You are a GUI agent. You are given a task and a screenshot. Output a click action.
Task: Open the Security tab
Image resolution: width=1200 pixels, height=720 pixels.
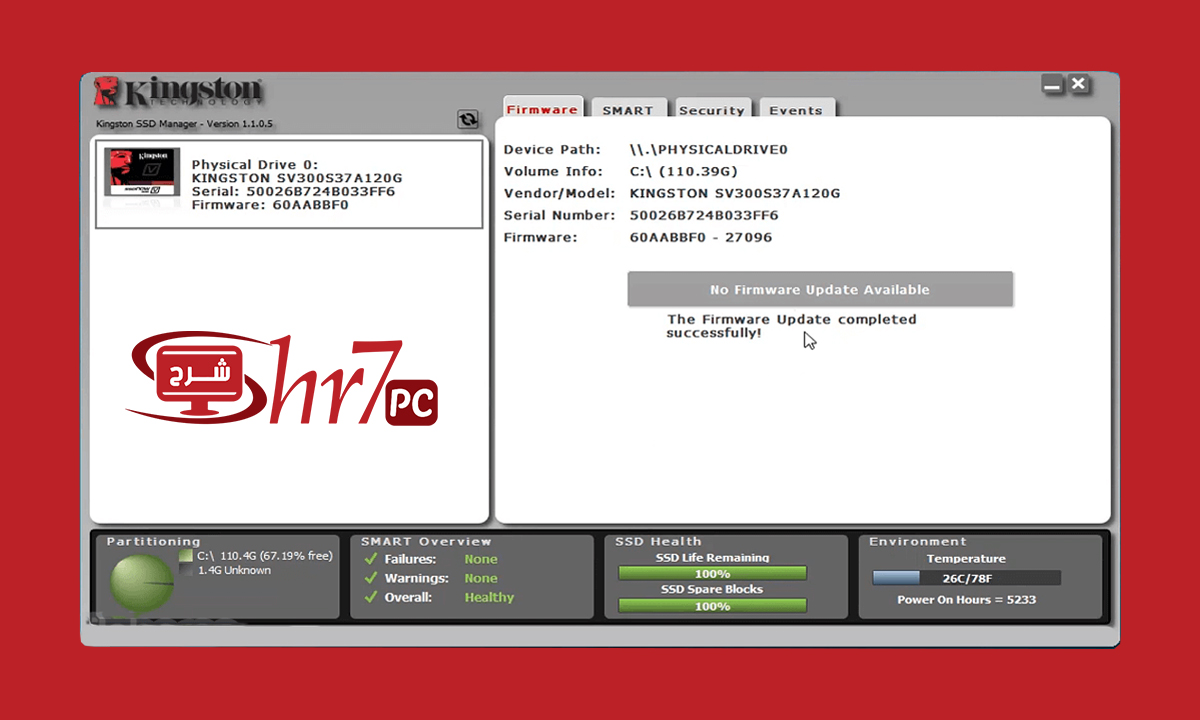(711, 109)
